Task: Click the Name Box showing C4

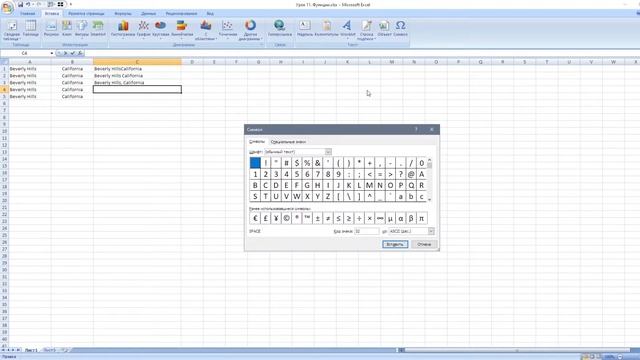Action: [25, 53]
